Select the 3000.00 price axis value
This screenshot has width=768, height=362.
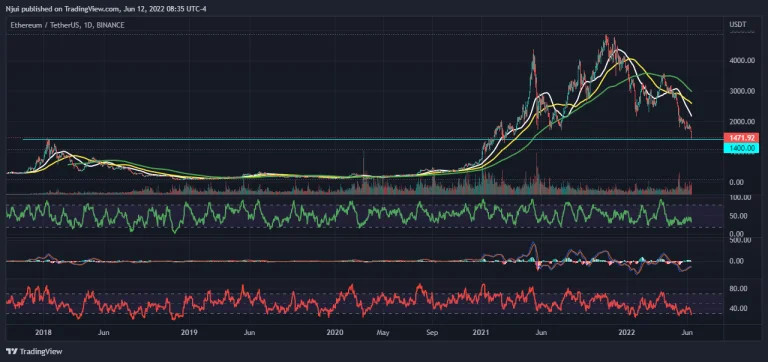point(741,91)
